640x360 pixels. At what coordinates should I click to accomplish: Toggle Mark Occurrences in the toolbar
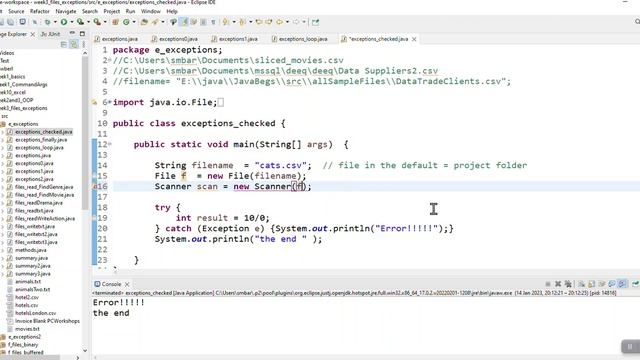click(x=183, y=22)
